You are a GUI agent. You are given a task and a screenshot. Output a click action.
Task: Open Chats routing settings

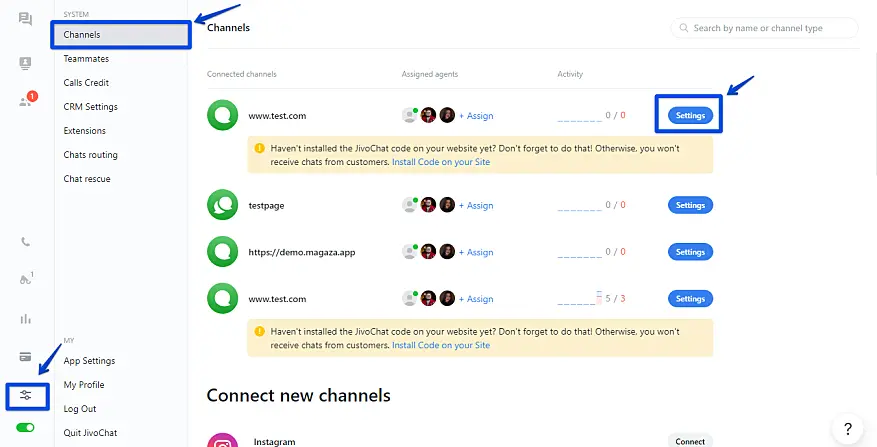(91, 155)
